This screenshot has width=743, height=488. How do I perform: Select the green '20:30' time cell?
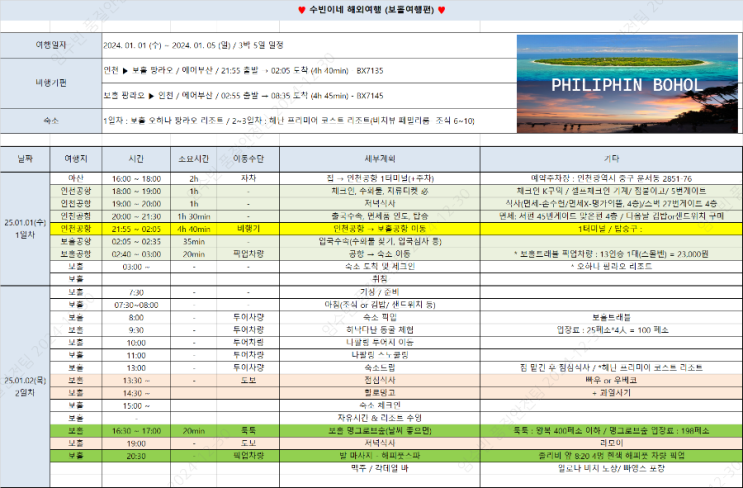[x=136, y=456]
